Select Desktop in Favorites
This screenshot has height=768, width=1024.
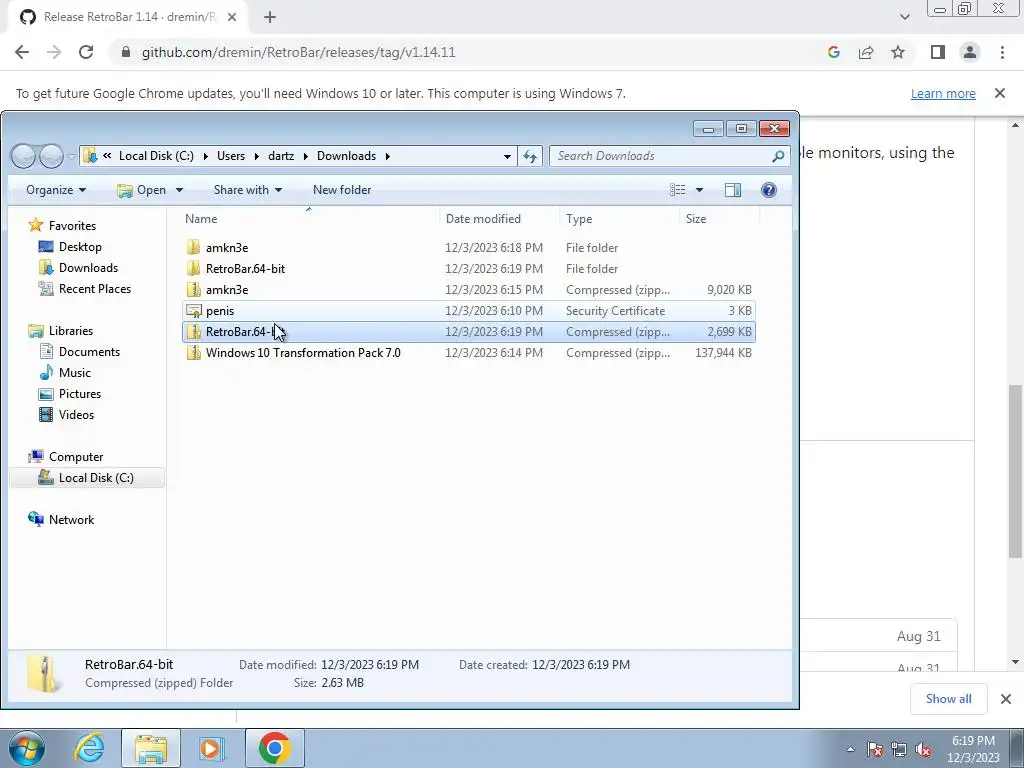[80, 247]
